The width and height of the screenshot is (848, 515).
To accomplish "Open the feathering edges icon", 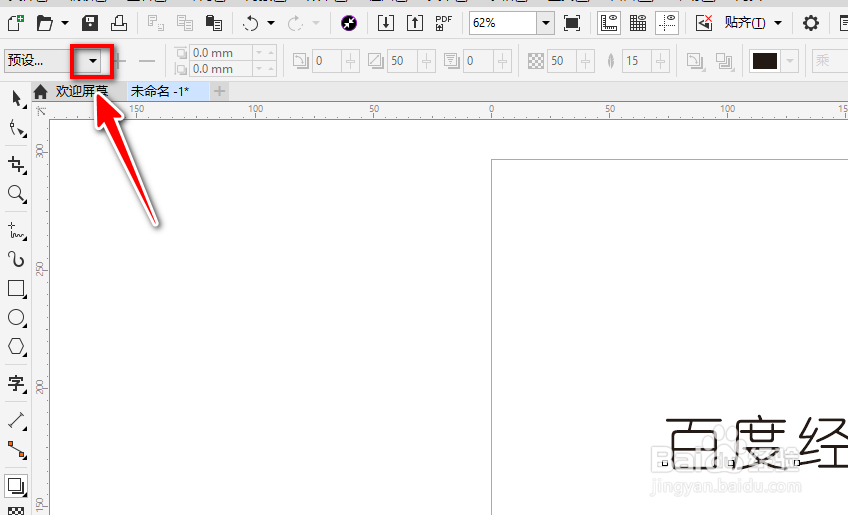I will pyautogui.click(x=724, y=61).
